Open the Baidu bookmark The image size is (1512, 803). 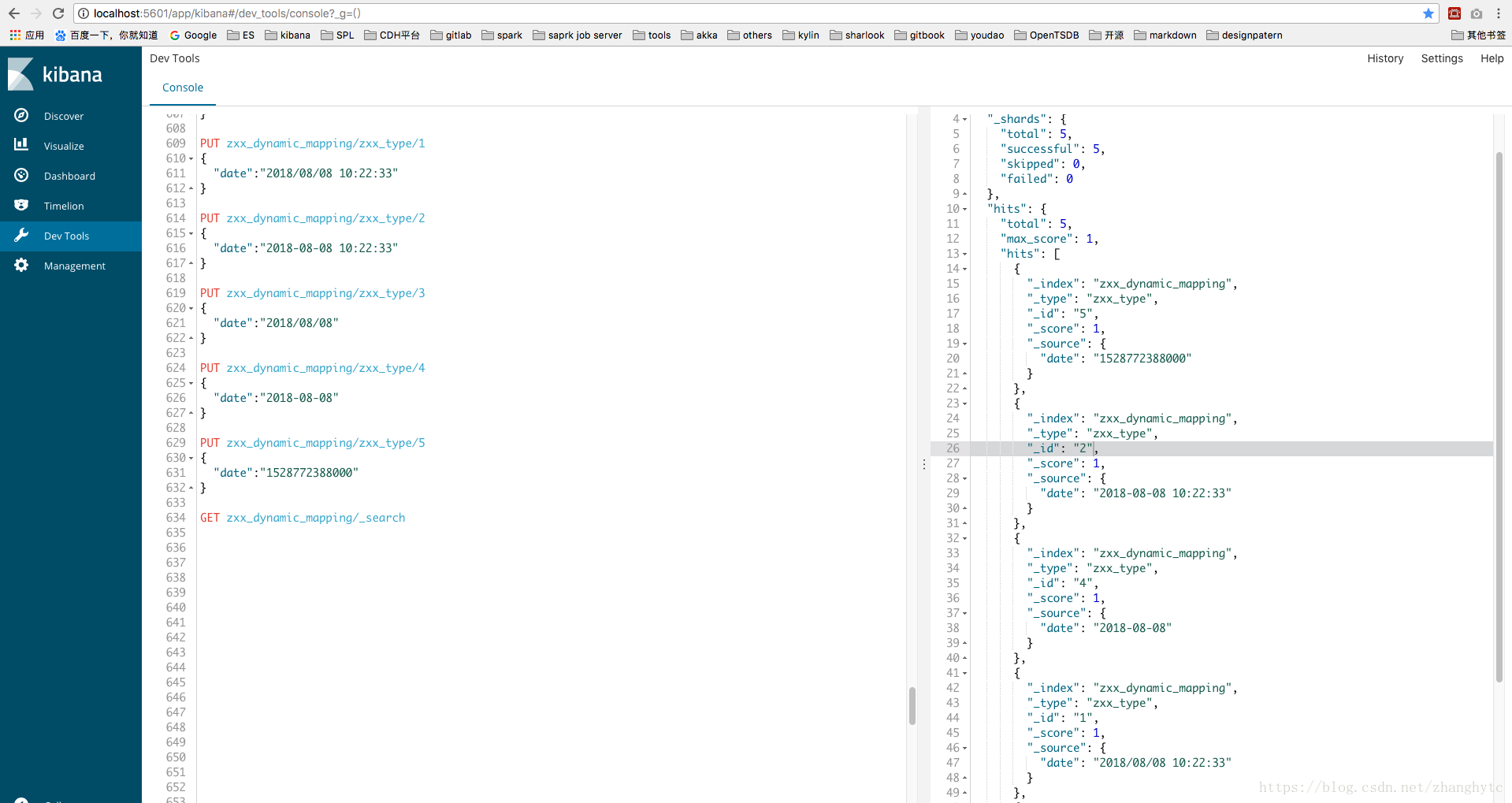[x=106, y=35]
